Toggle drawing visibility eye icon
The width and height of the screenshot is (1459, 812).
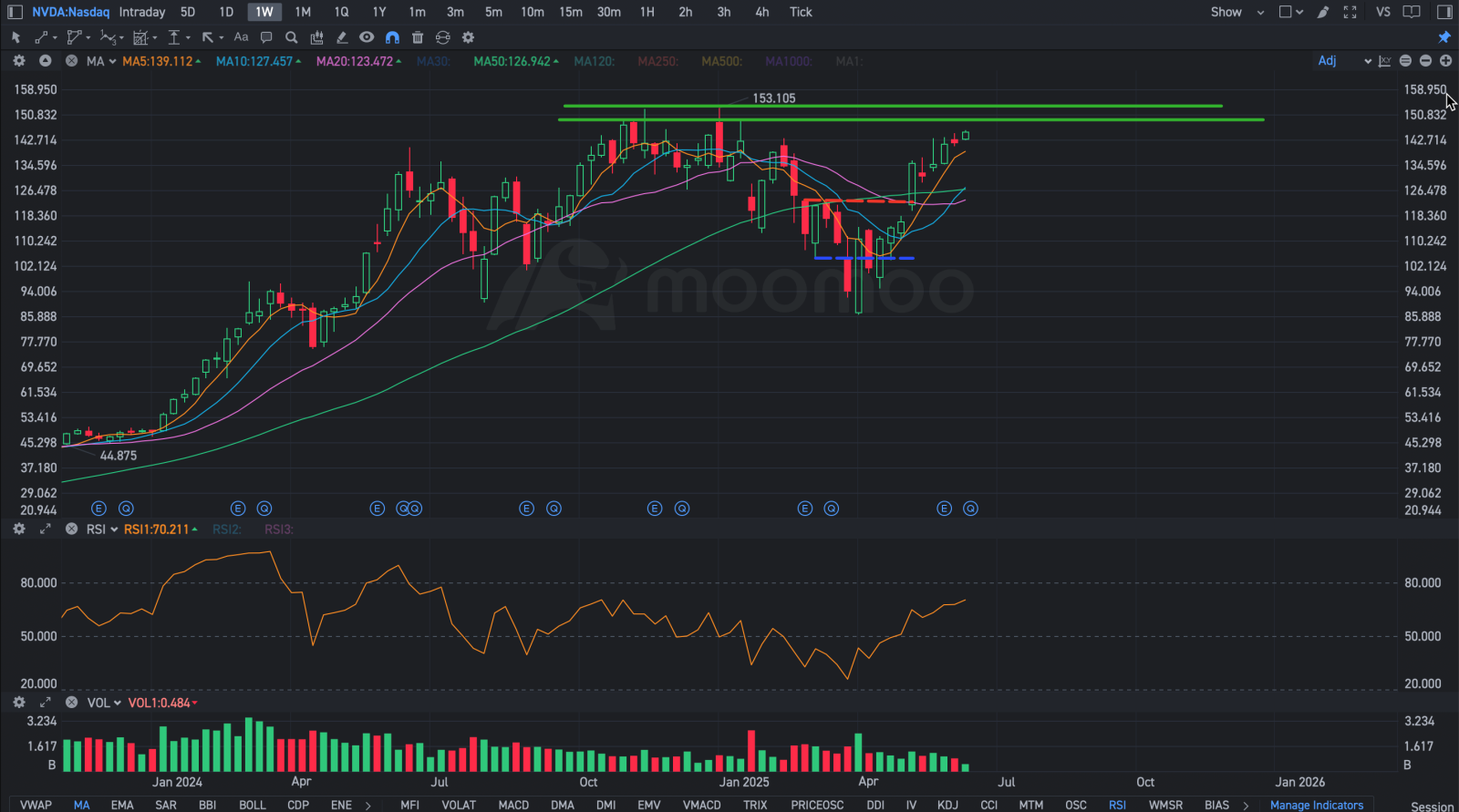(367, 37)
